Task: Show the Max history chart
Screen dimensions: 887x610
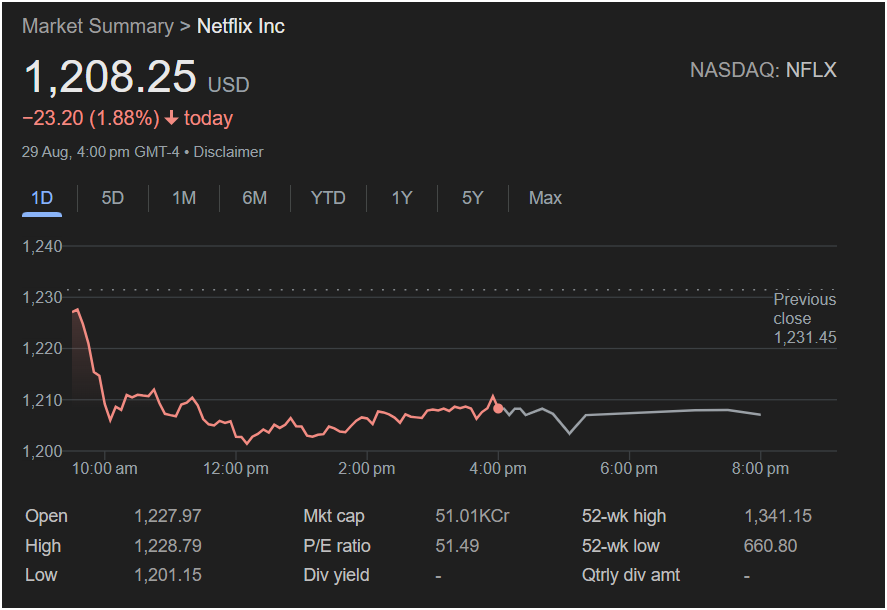Action: tap(545, 198)
